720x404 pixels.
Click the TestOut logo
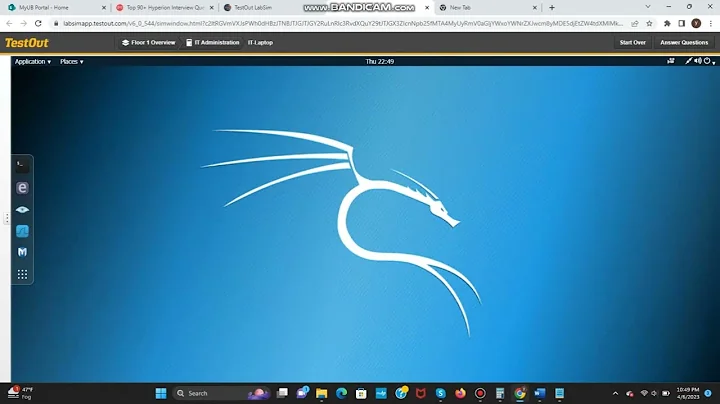27,43
